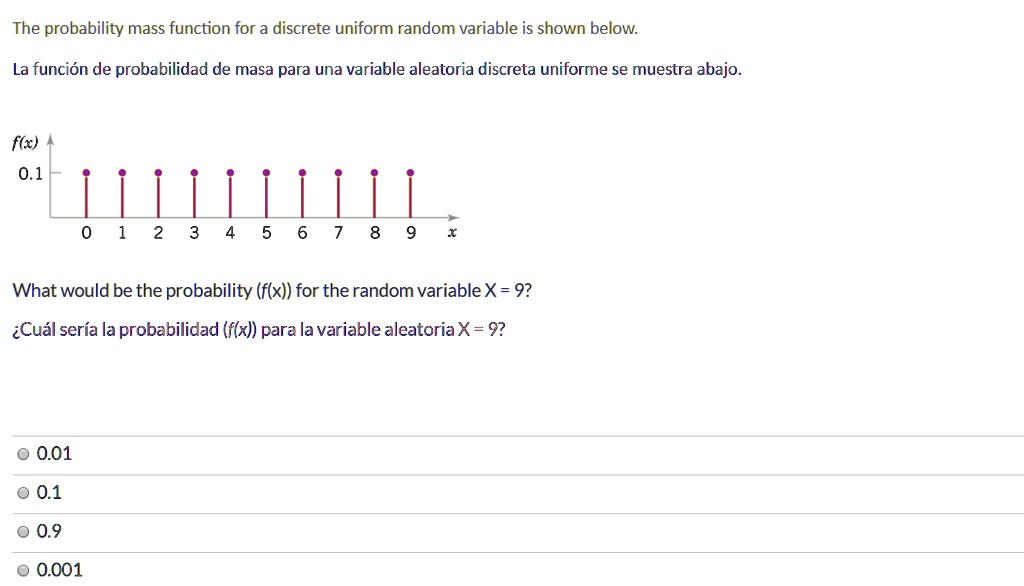Click the x-axis number 5 label
Image resolution: width=1024 pixels, height=586 pixels.
click(266, 234)
